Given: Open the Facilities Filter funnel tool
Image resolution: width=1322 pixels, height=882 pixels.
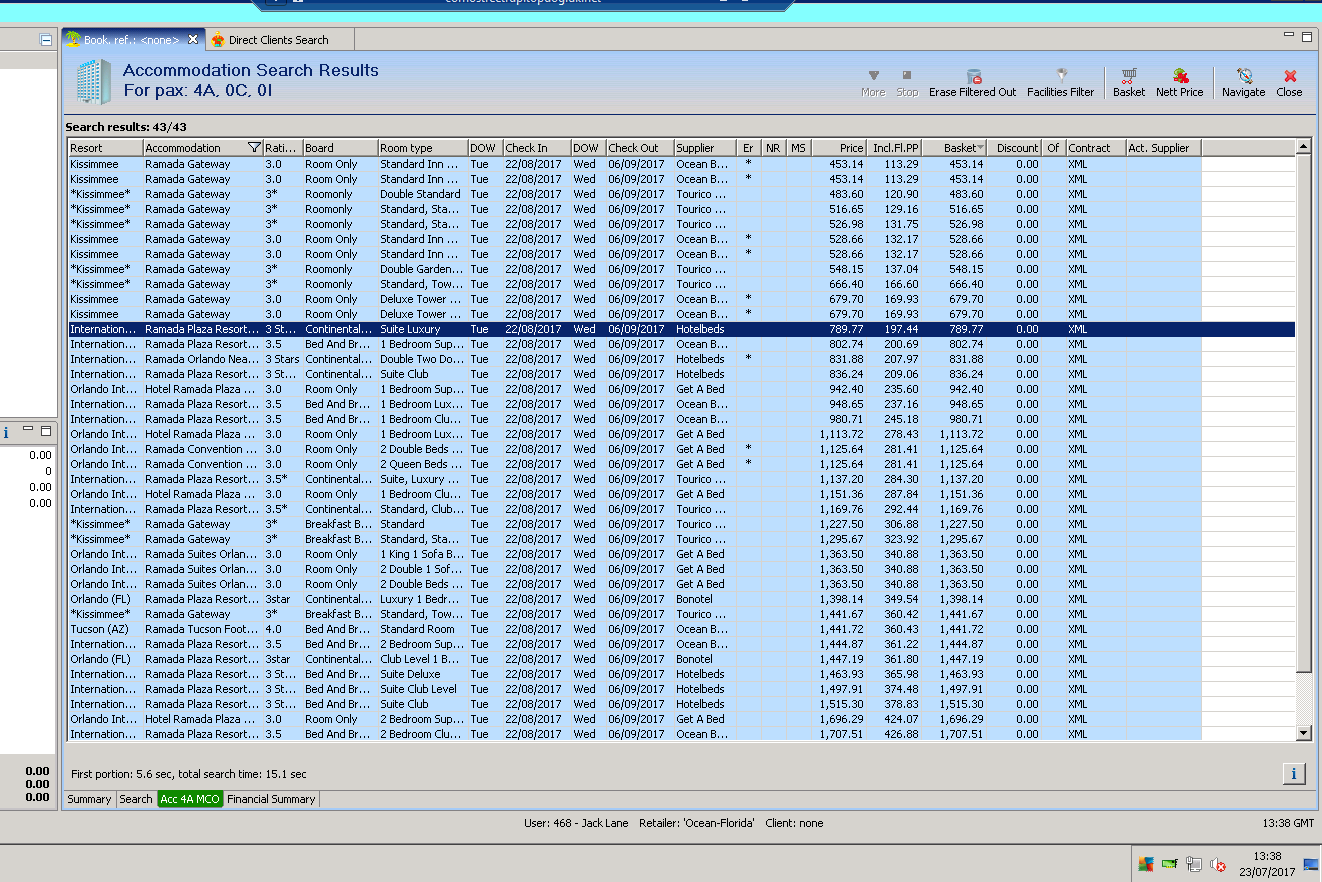Looking at the screenshot, I should pos(1060,82).
